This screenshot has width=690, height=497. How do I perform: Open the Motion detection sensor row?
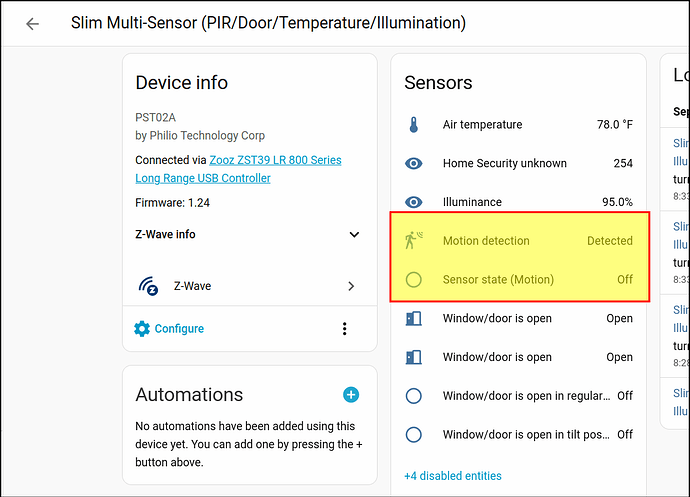point(519,241)
